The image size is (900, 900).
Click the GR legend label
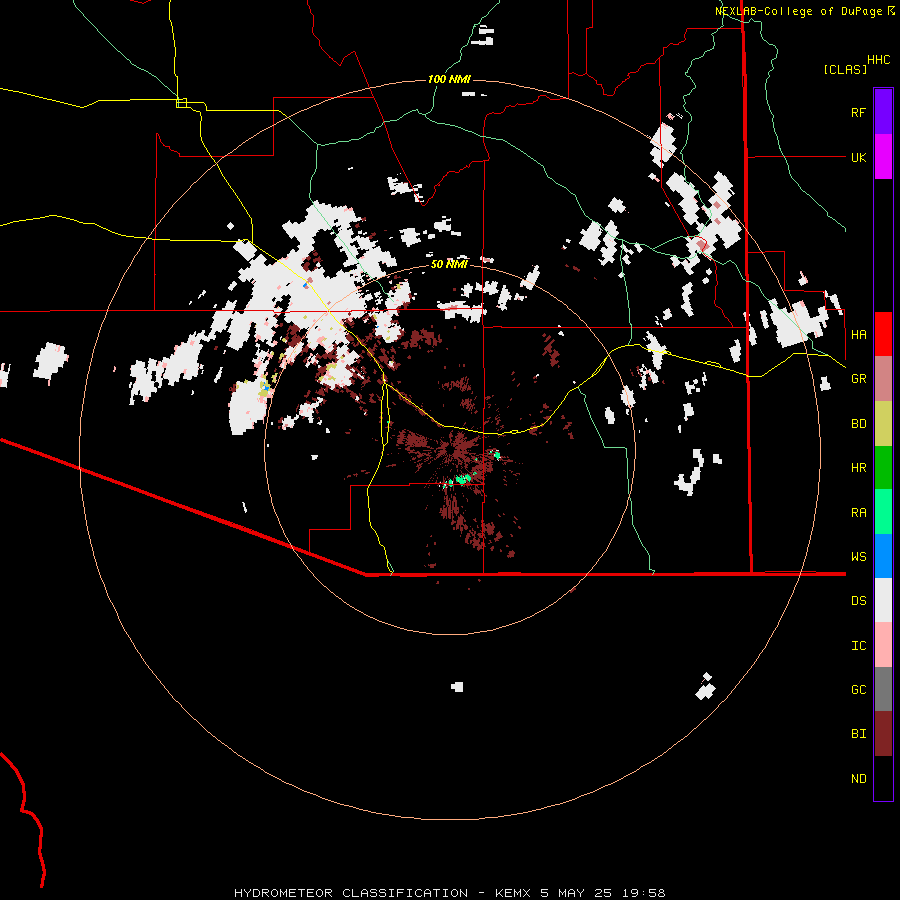coord(858,379)
